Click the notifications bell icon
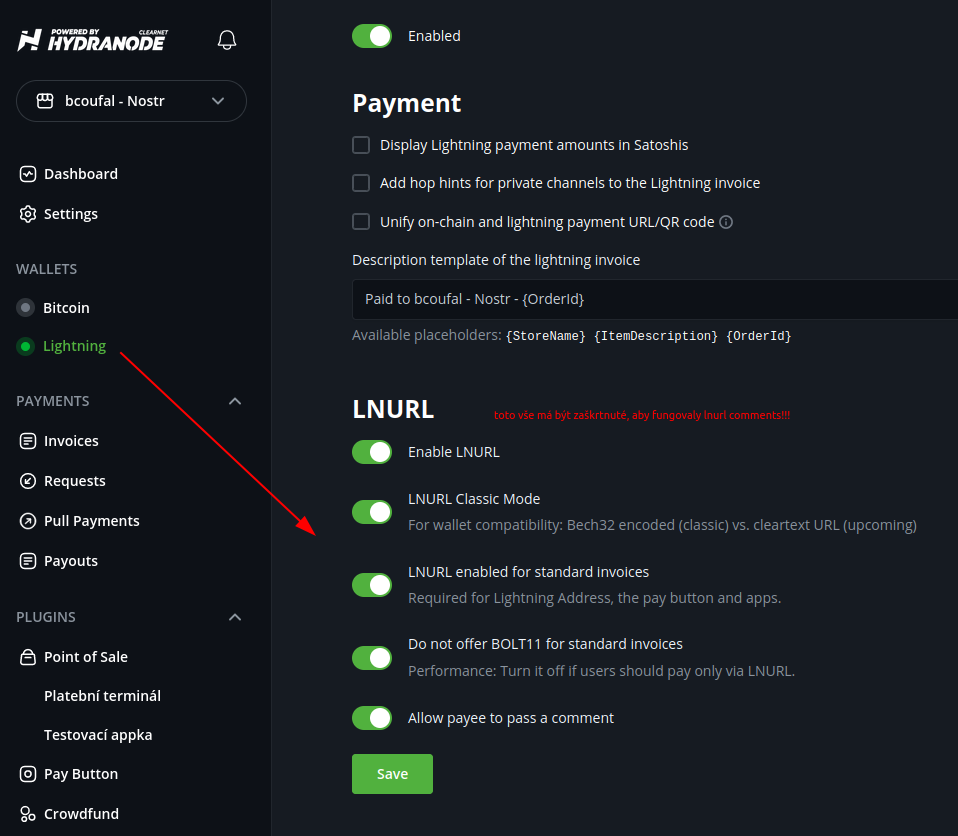Image resolution: width=958 pixels, height=836 pixels. pos(227,40)
